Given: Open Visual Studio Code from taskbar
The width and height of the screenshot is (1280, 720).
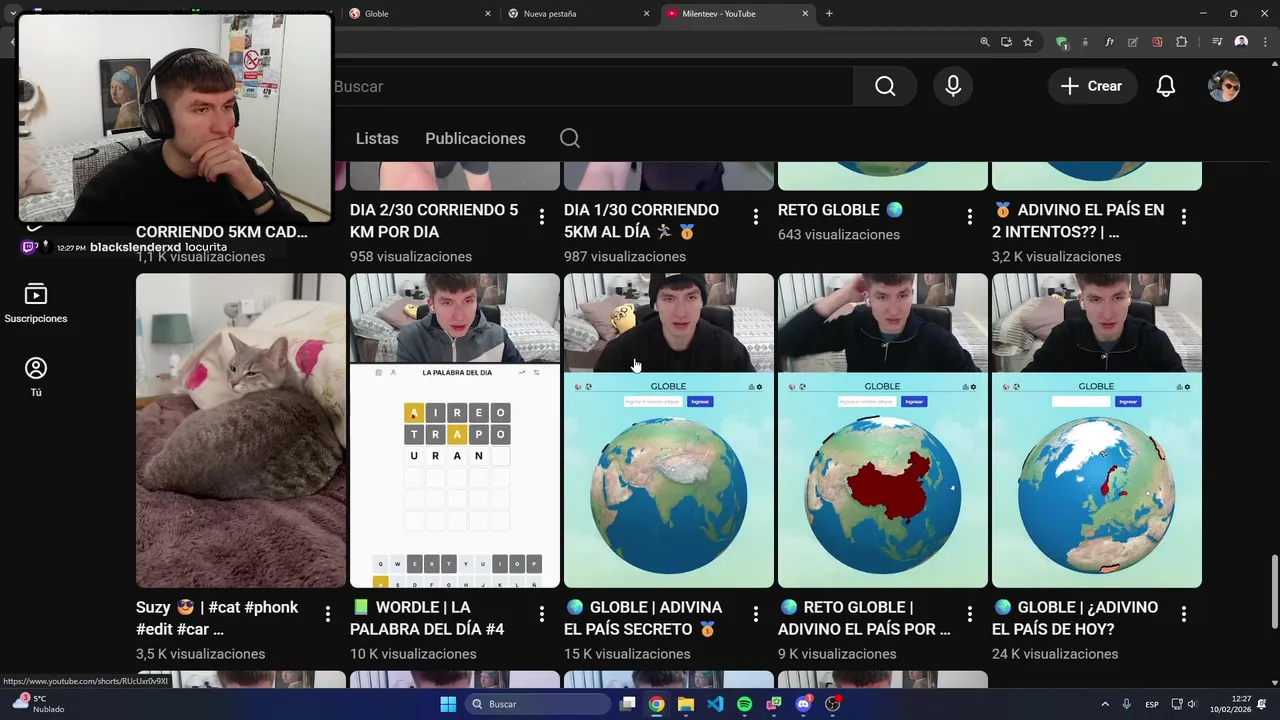Looking at the screenshot, I should tap(715, 704).
